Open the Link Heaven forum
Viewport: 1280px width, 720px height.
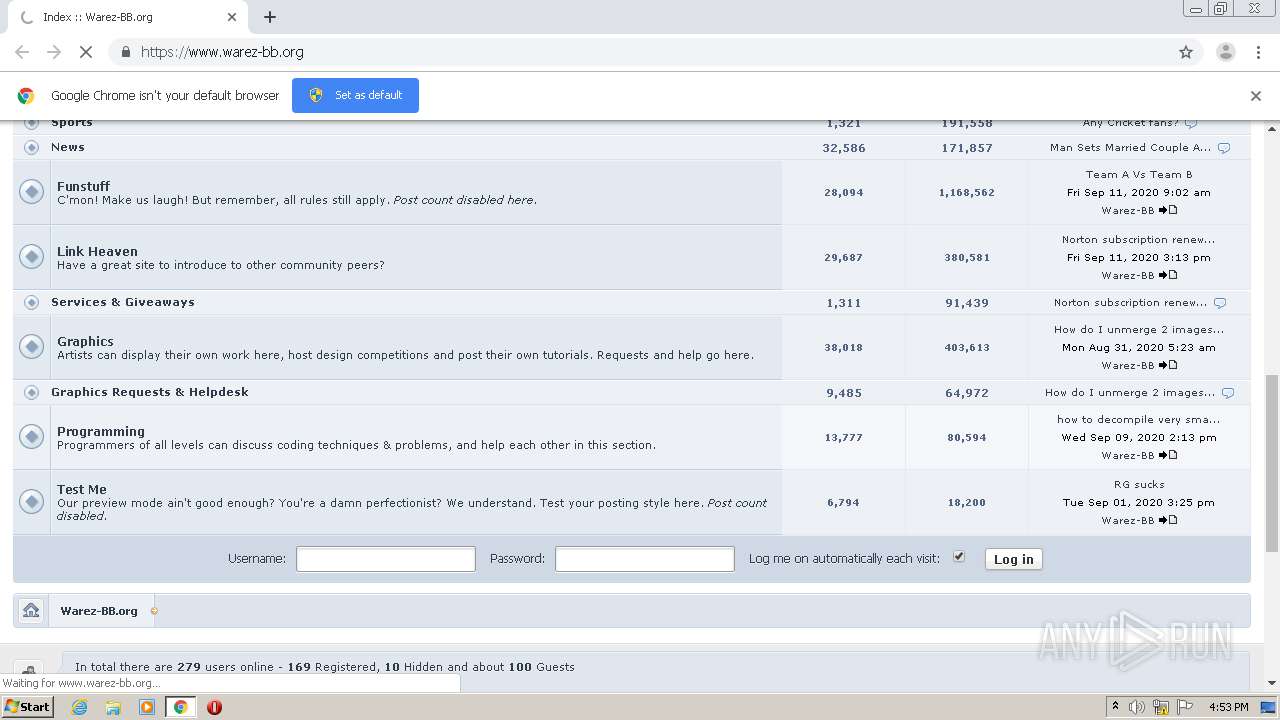(x=97, y=251)
